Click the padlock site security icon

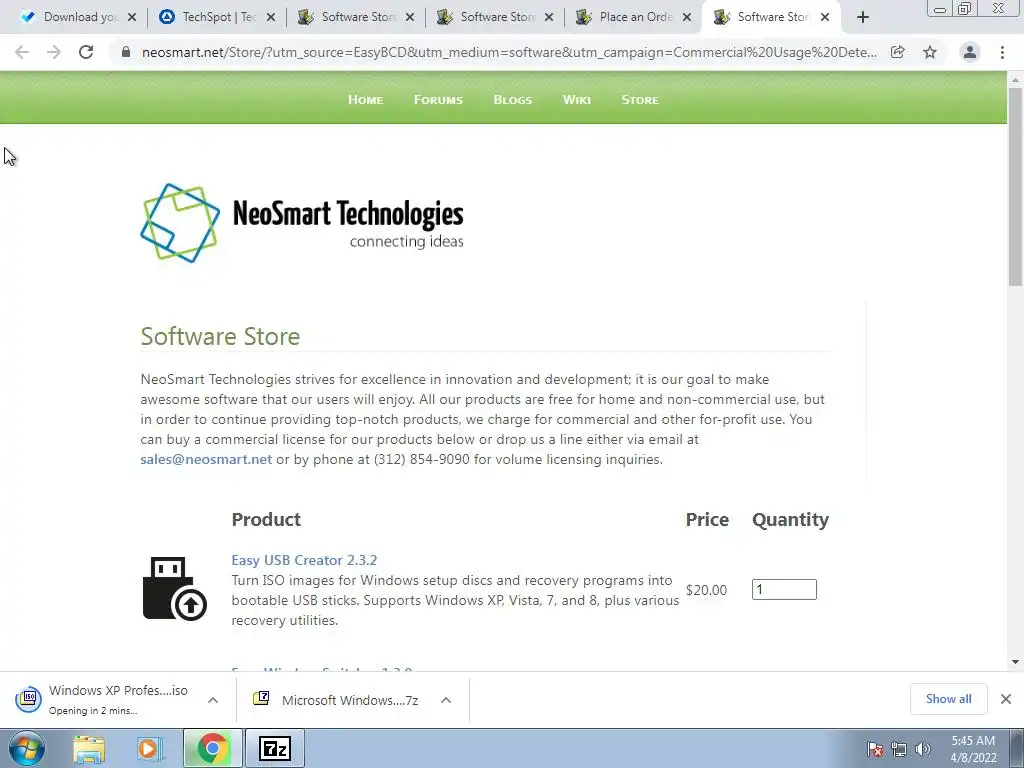pyautogui.click(x=126, y=52)
